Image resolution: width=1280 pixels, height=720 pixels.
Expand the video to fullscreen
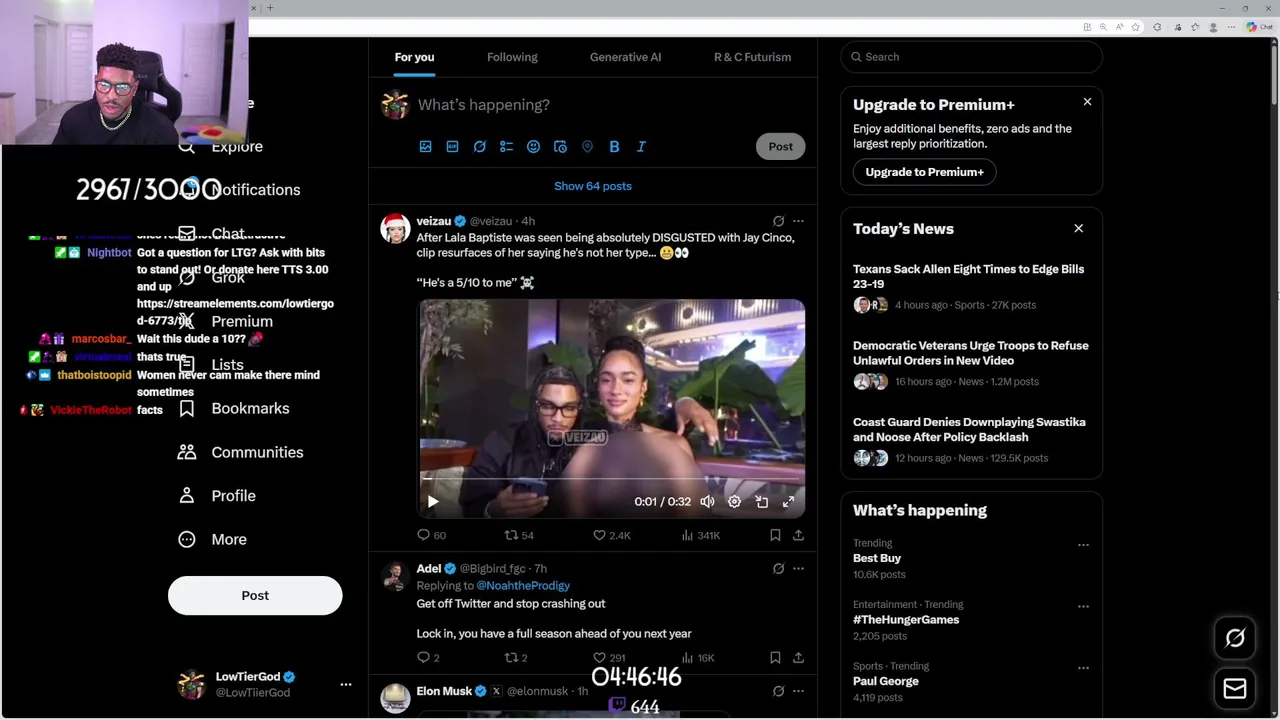click(788, 502)
